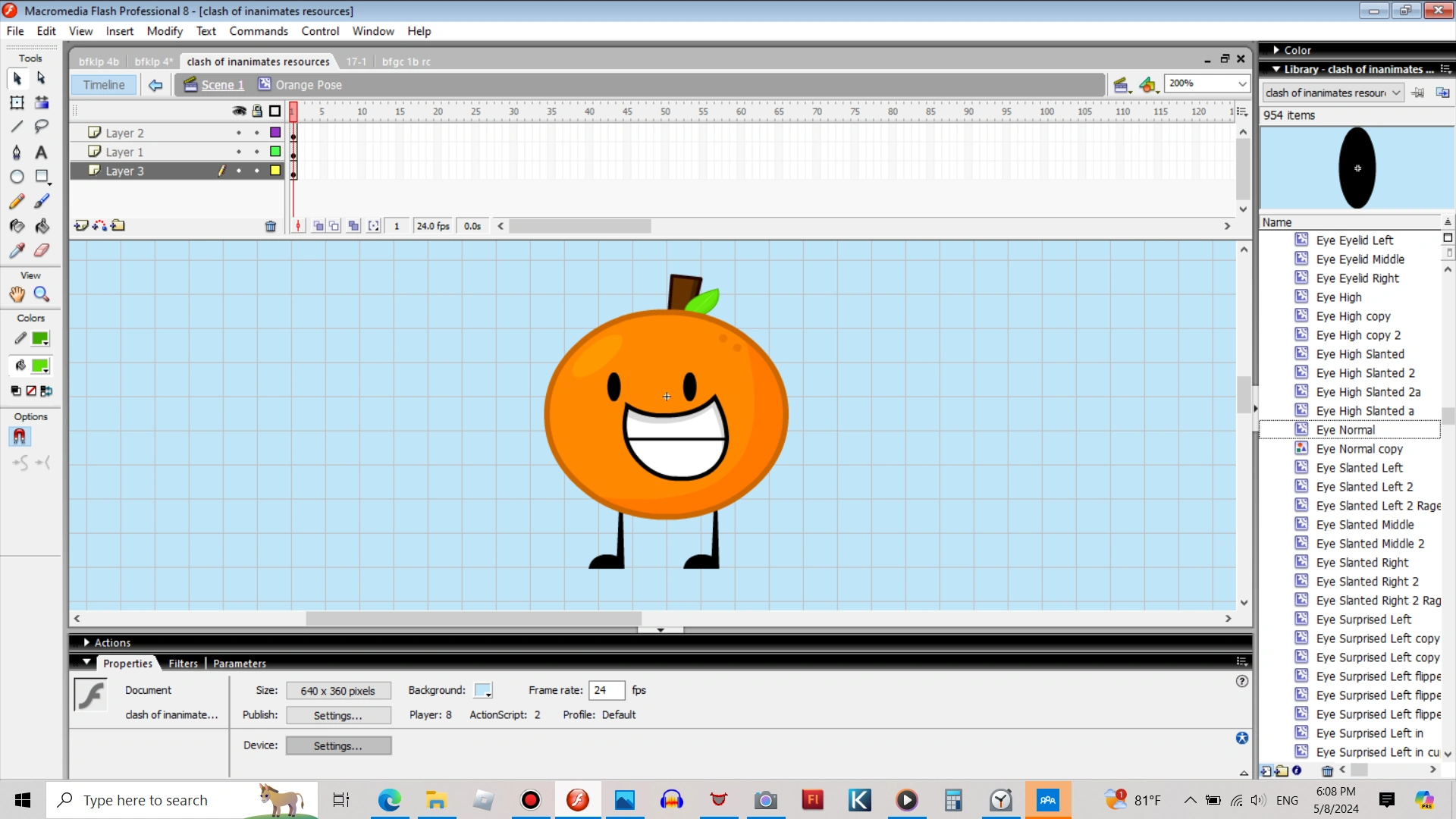The width and height of the screenshot is (1456, 819).
Task: Select the Text tool
Action: point(42,152)
